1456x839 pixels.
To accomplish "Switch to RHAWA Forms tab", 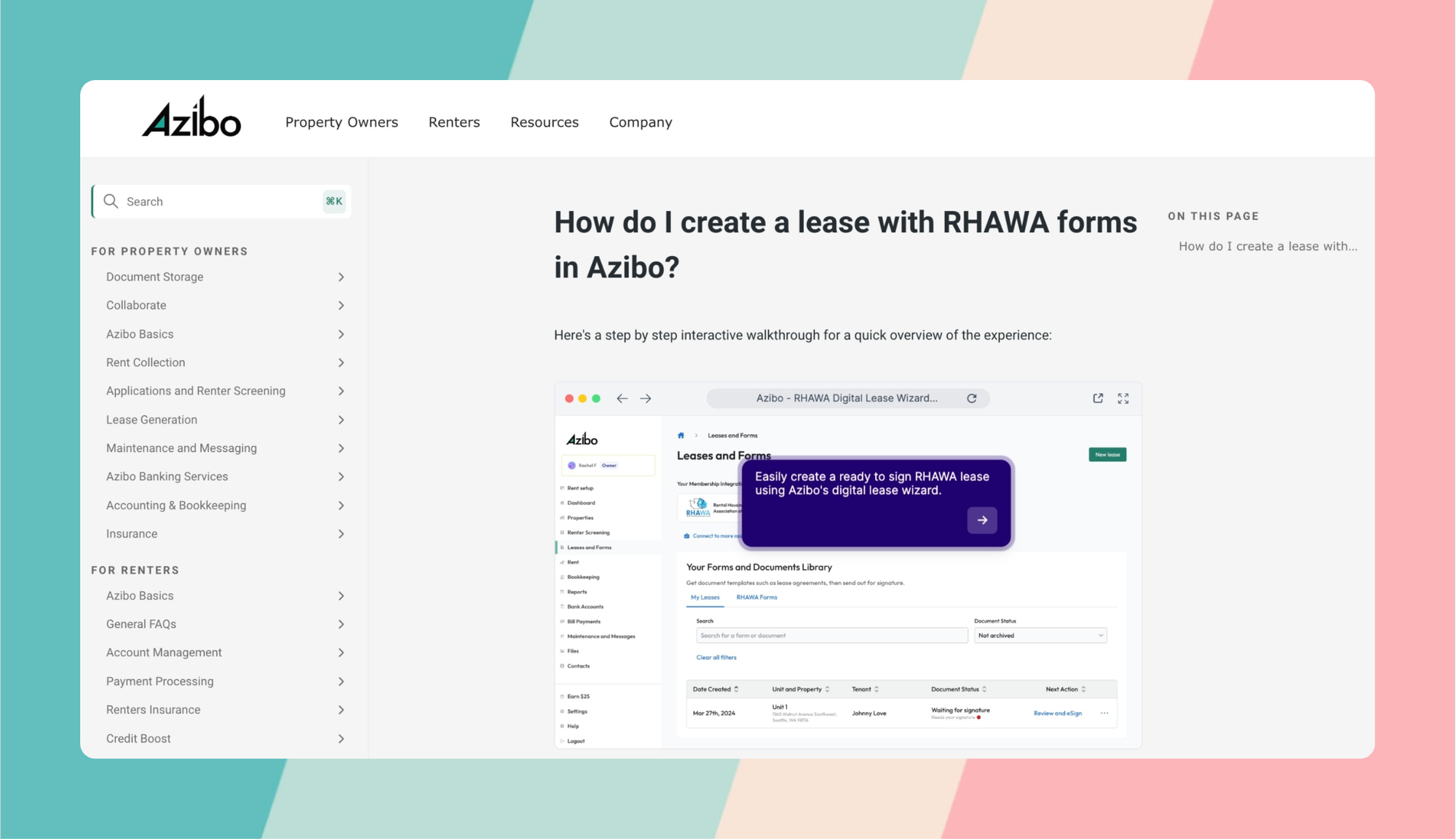I will coord(756,597).
